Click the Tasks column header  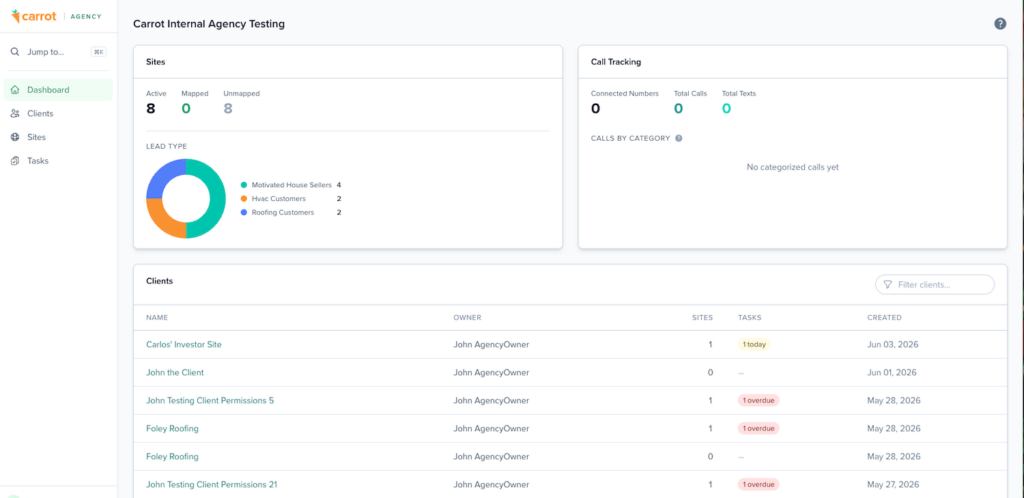pos(750,318)
